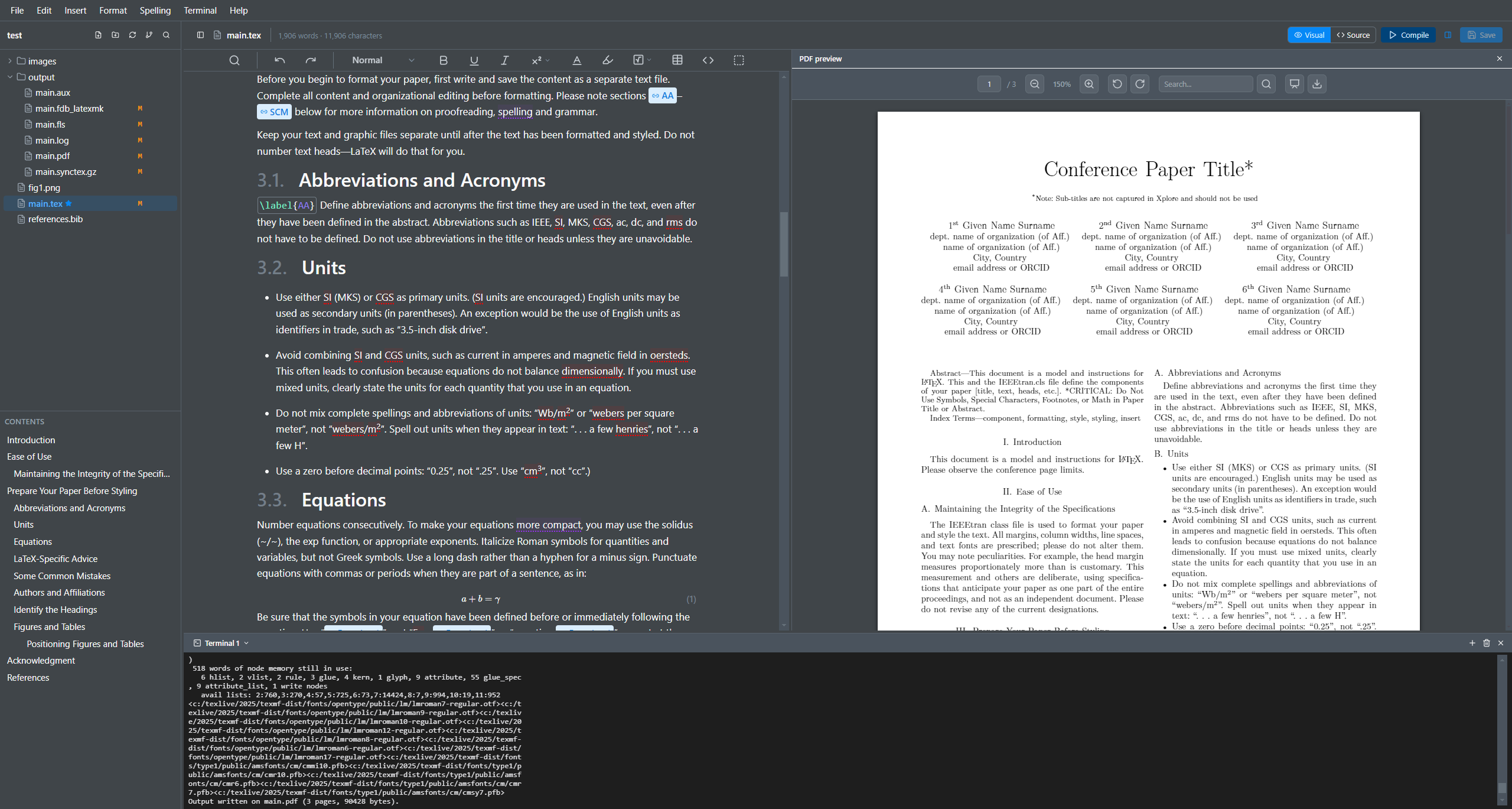Add a new terminal with plus icon
This screenshot has height=809, width=1512.
click(1472, 643)
